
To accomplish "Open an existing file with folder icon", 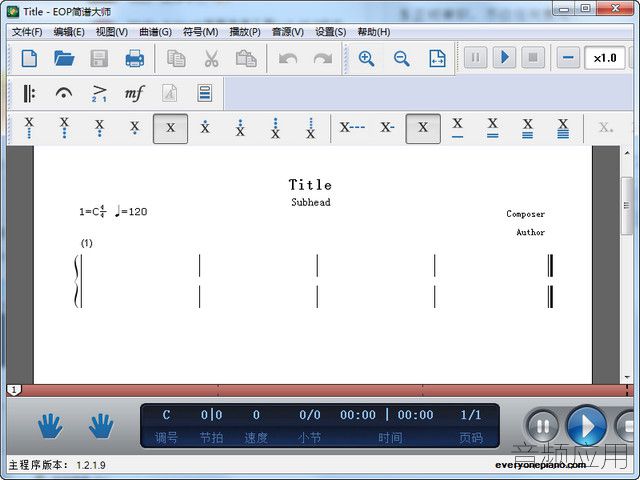I will 64,58.
